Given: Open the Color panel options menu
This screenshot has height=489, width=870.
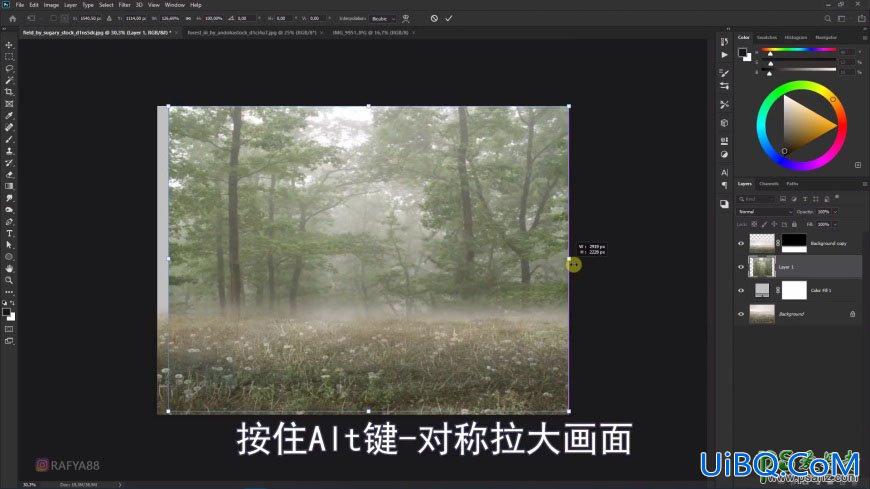Looking at the screenshot, I should [864, 37].
